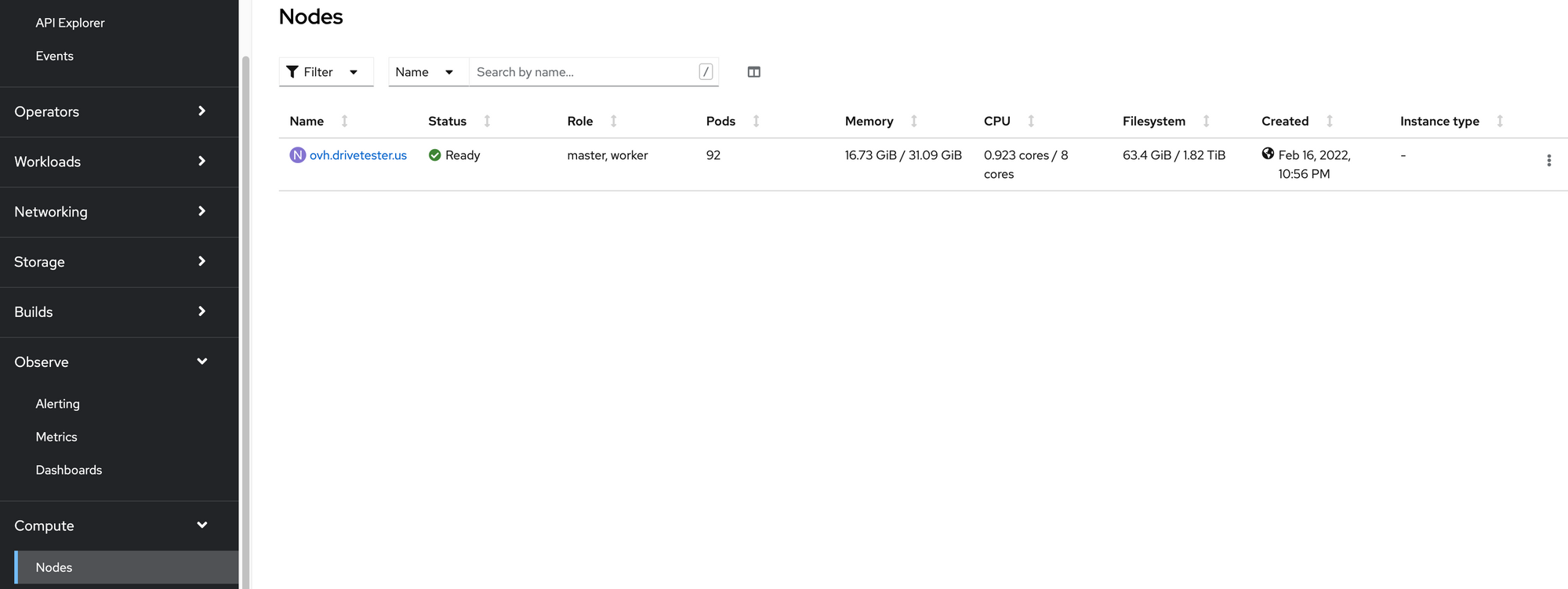Open the Filter dropdown
The image size is (1568, 589).
tap(326, 72)
